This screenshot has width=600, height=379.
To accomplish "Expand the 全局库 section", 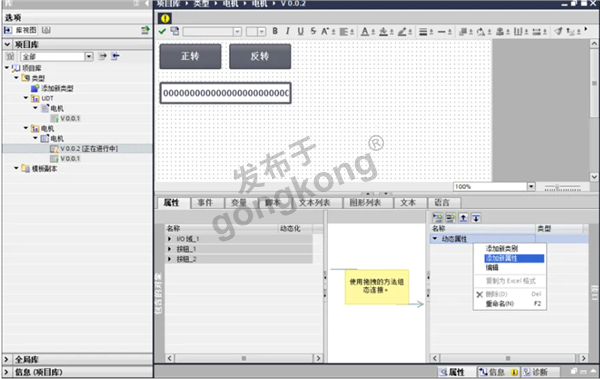I will [7, 359].
